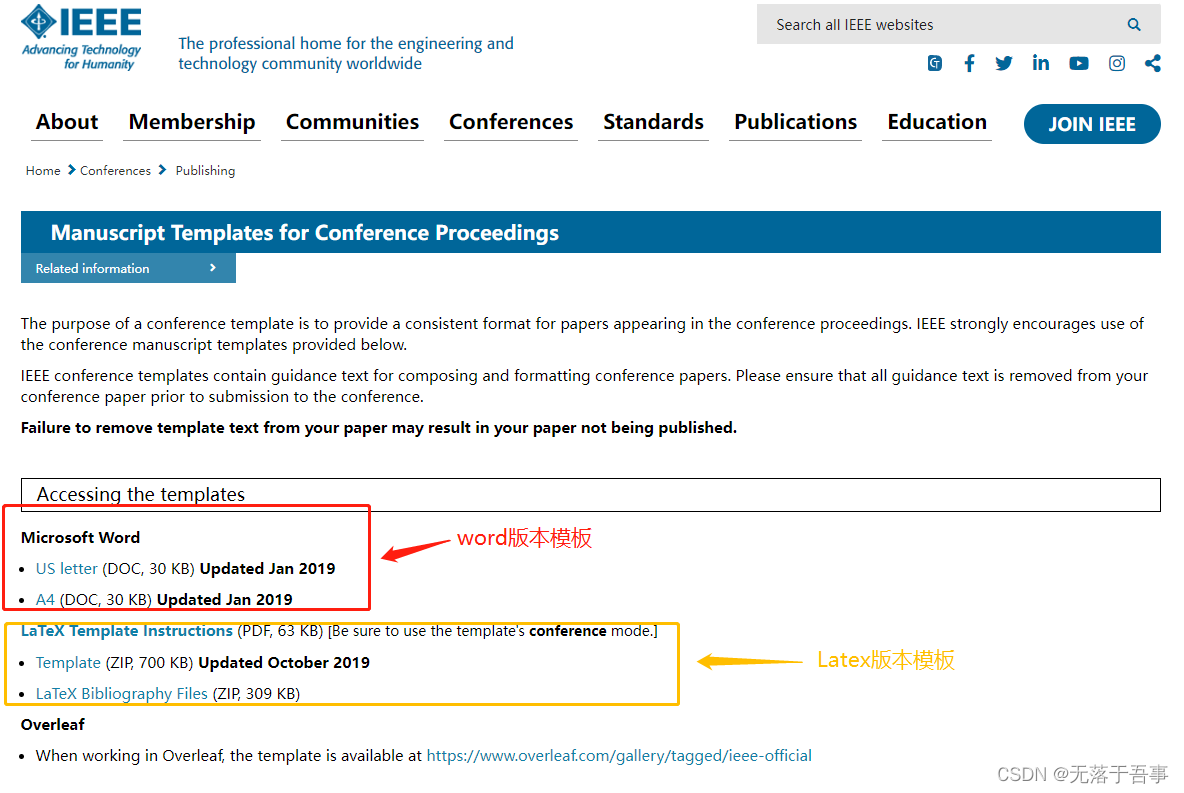
Task: Click the search magnifier icon
Action: tap(1133, 25)
